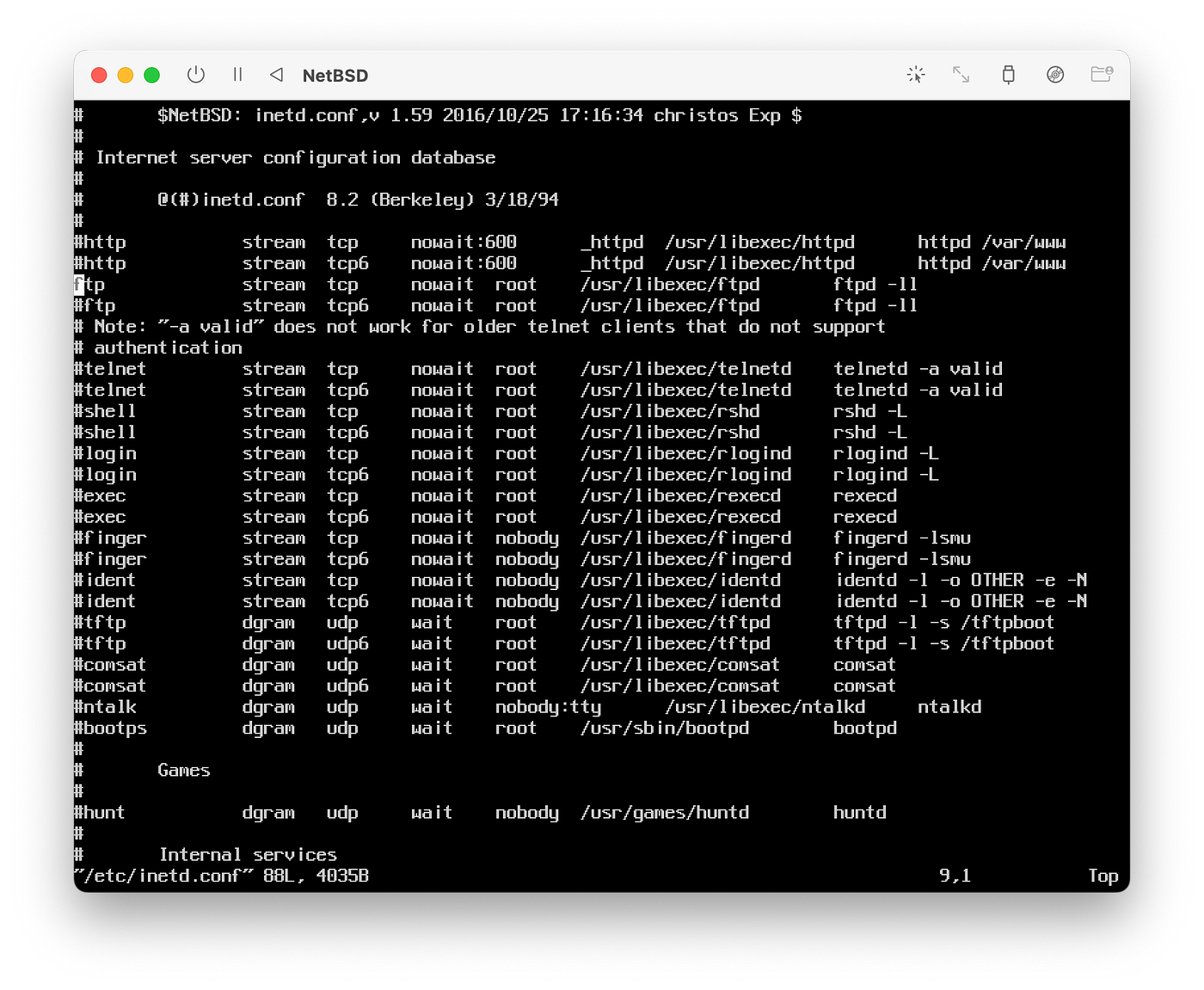Screen dimensions: 1204x990
Task: Click the "Games" comment heading
Action: click(x=184, y=770)
